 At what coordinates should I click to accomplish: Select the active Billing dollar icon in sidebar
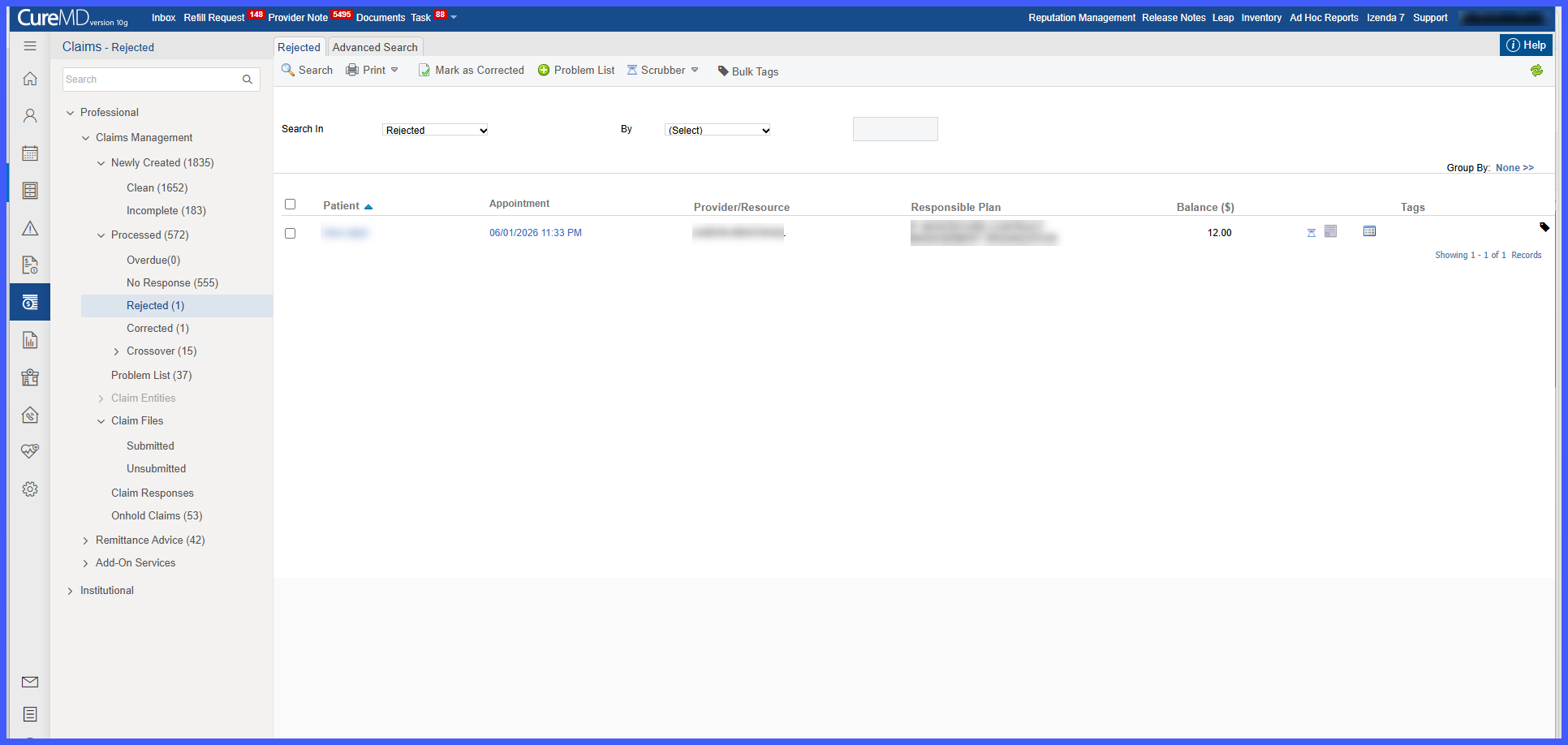pyautogui.click(x=30, y=303)
